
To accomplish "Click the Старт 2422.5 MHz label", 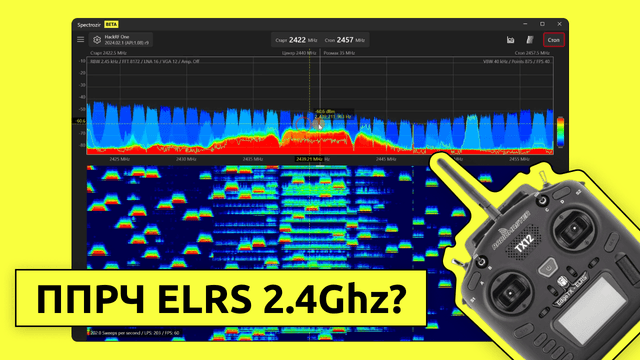I will [x=108, y=53].
